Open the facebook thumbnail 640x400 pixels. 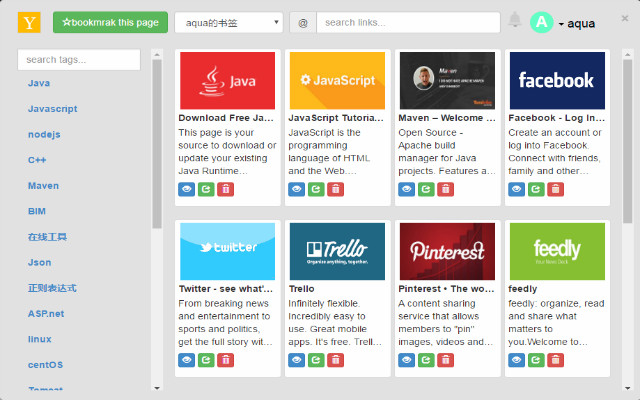coord(557,80)
